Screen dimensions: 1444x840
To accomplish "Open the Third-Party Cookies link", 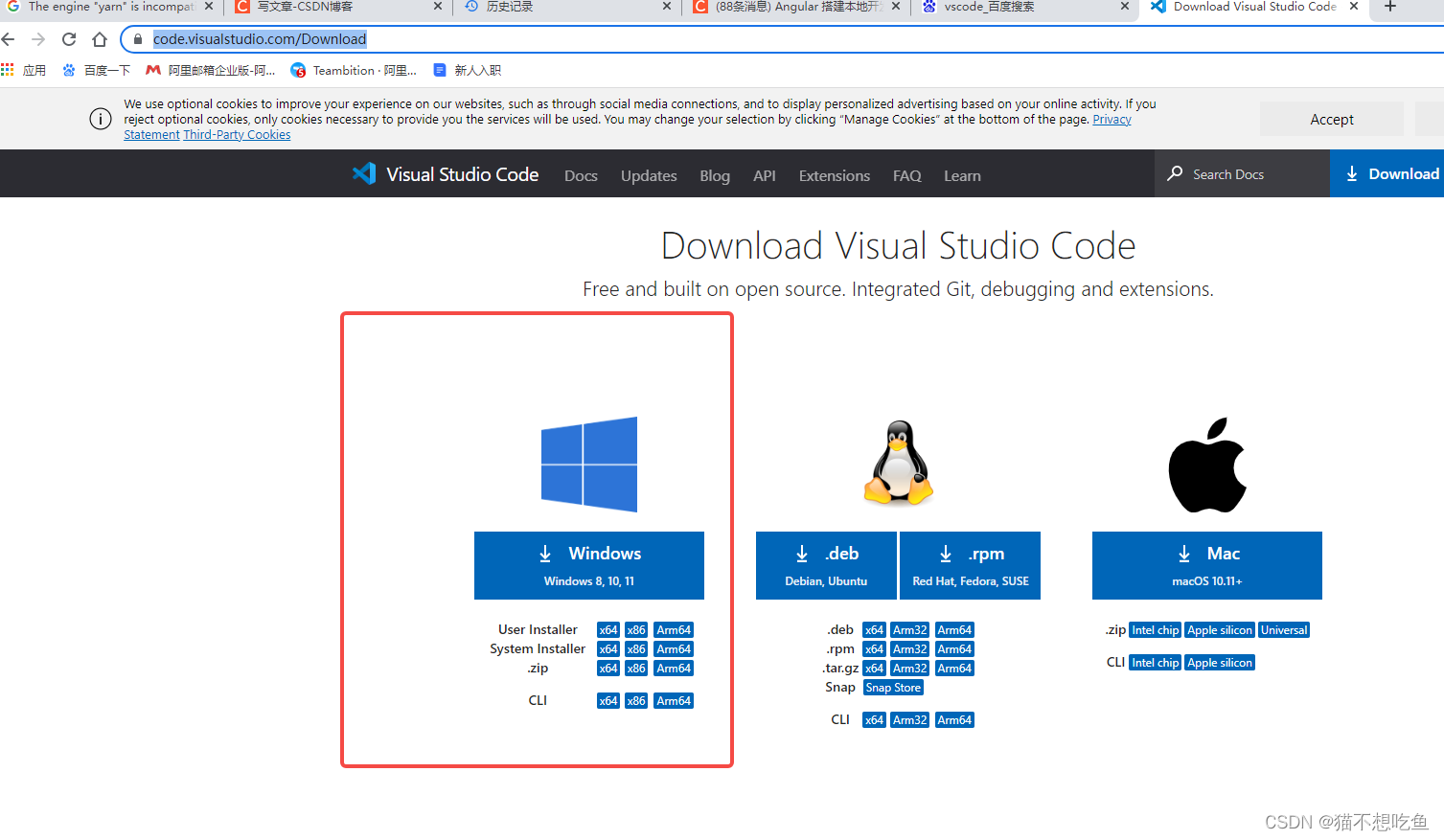I will [x=237, y=135].
